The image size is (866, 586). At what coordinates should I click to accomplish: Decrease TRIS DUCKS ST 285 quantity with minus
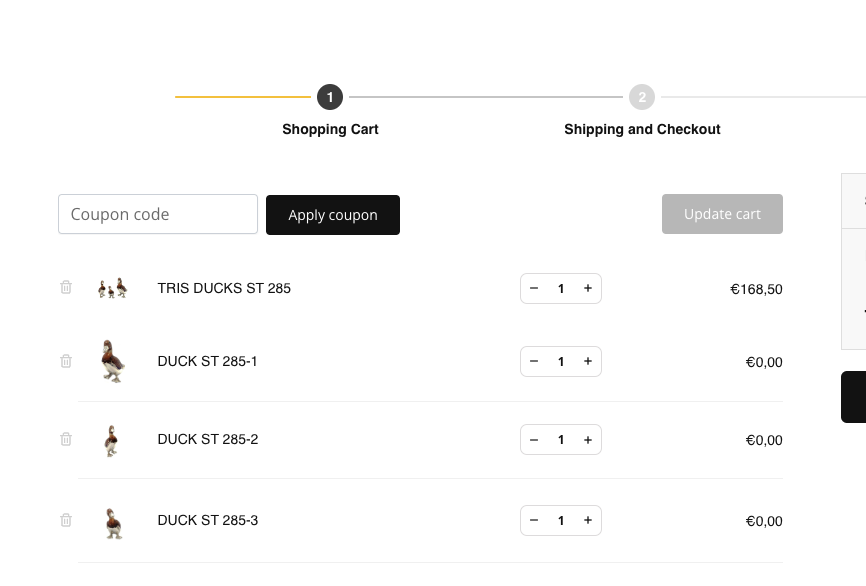point(534,288)
